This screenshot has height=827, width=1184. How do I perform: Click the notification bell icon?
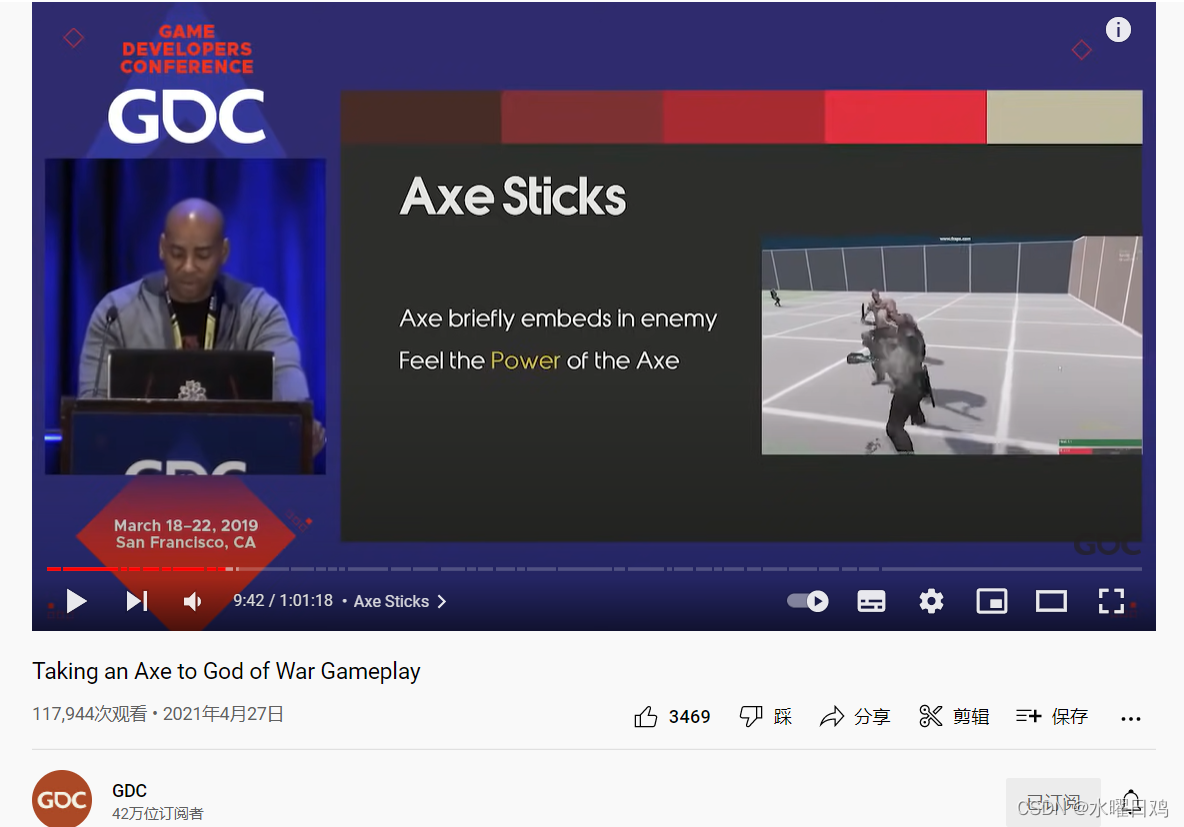coord(1131,804)
